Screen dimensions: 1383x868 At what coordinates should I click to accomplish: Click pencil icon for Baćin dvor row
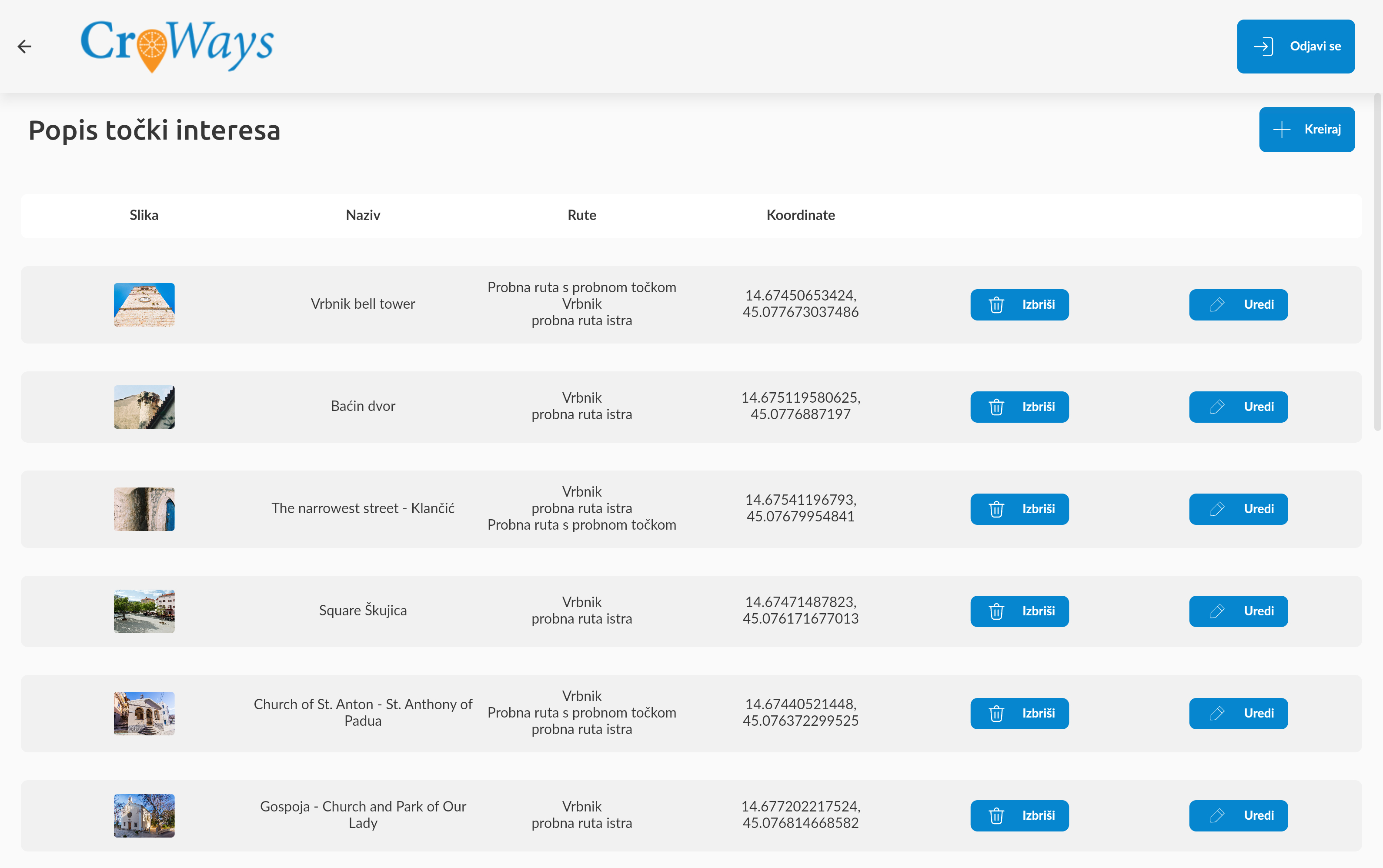click(x=1217, y=407)
